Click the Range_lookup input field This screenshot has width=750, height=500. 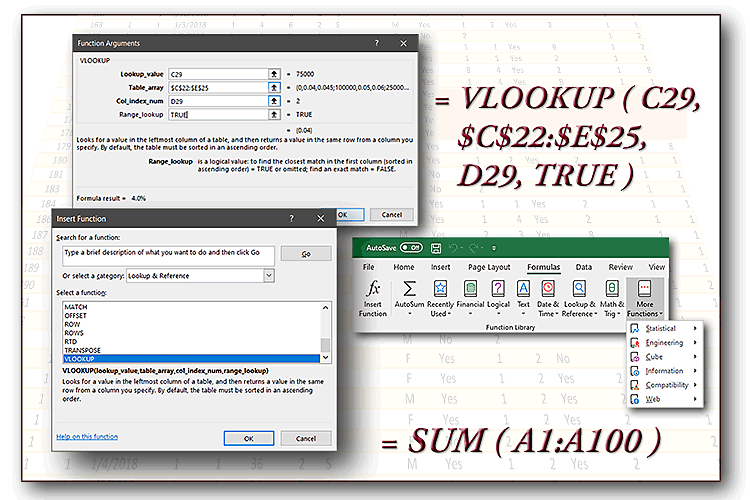coord(218,114)
